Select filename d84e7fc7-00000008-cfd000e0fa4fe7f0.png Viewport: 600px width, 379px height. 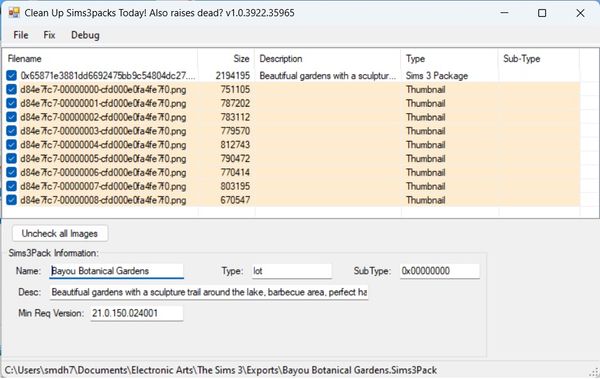(103, 200)
